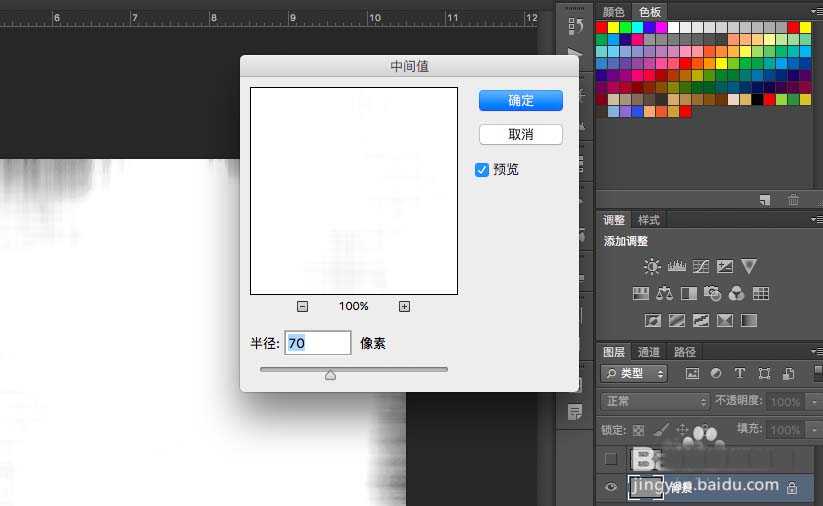The width and height of the screenshot is (823, 506).
Task: Confirm the filter with 确定 button
Action: click(520, 100)
